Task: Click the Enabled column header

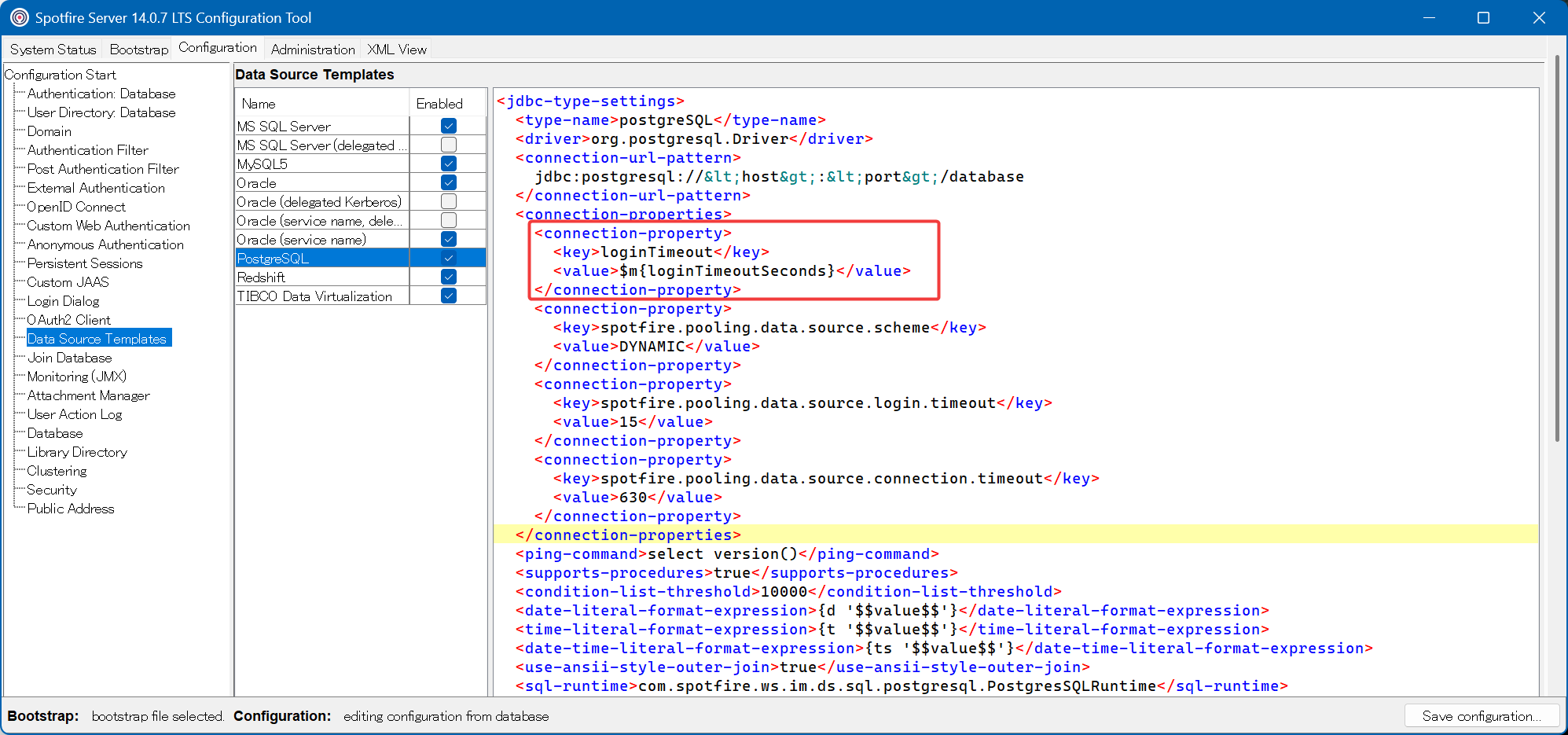Action: click(448, 103)
